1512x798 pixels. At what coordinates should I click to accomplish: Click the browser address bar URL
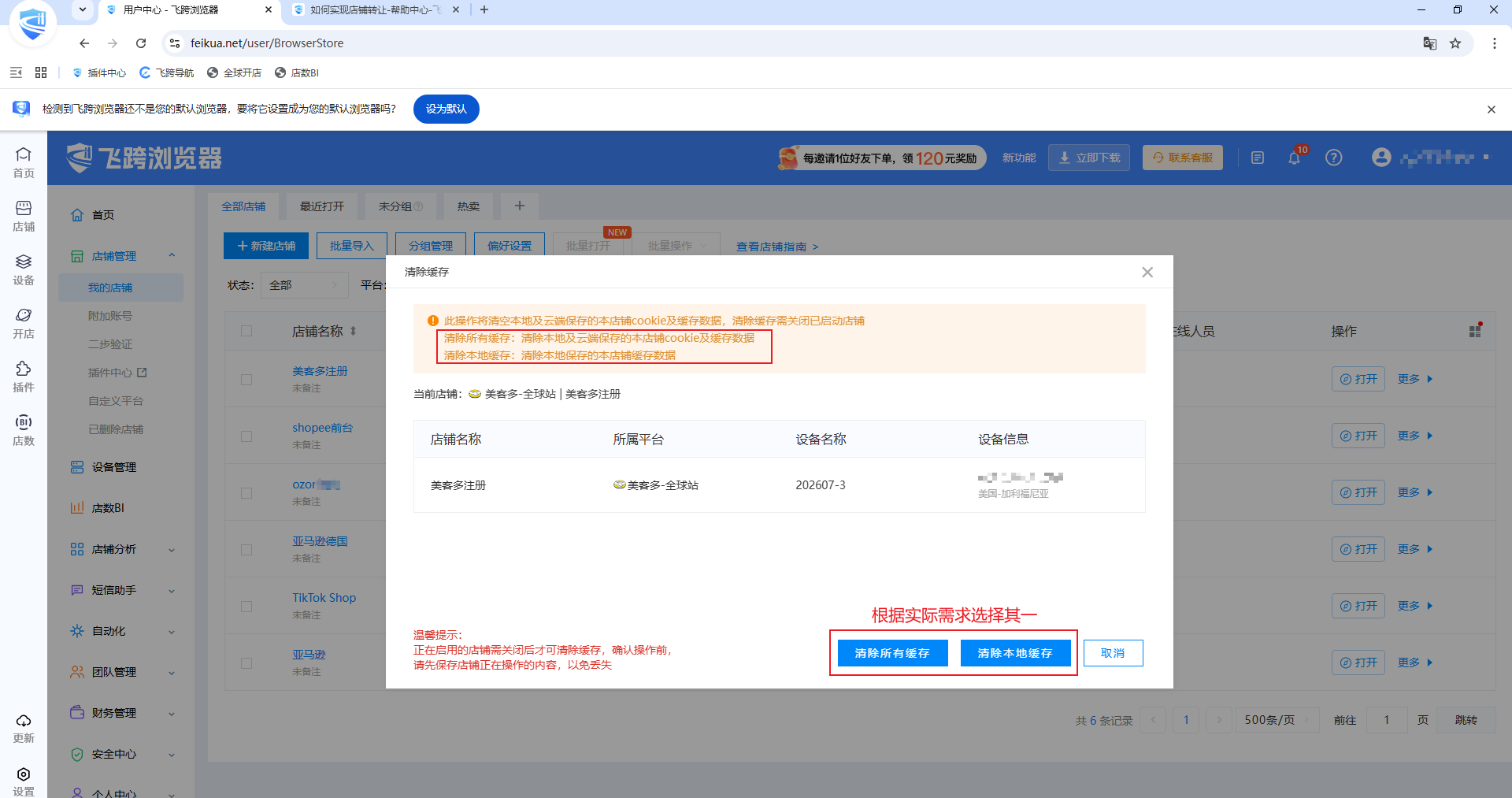coord(267,43)
